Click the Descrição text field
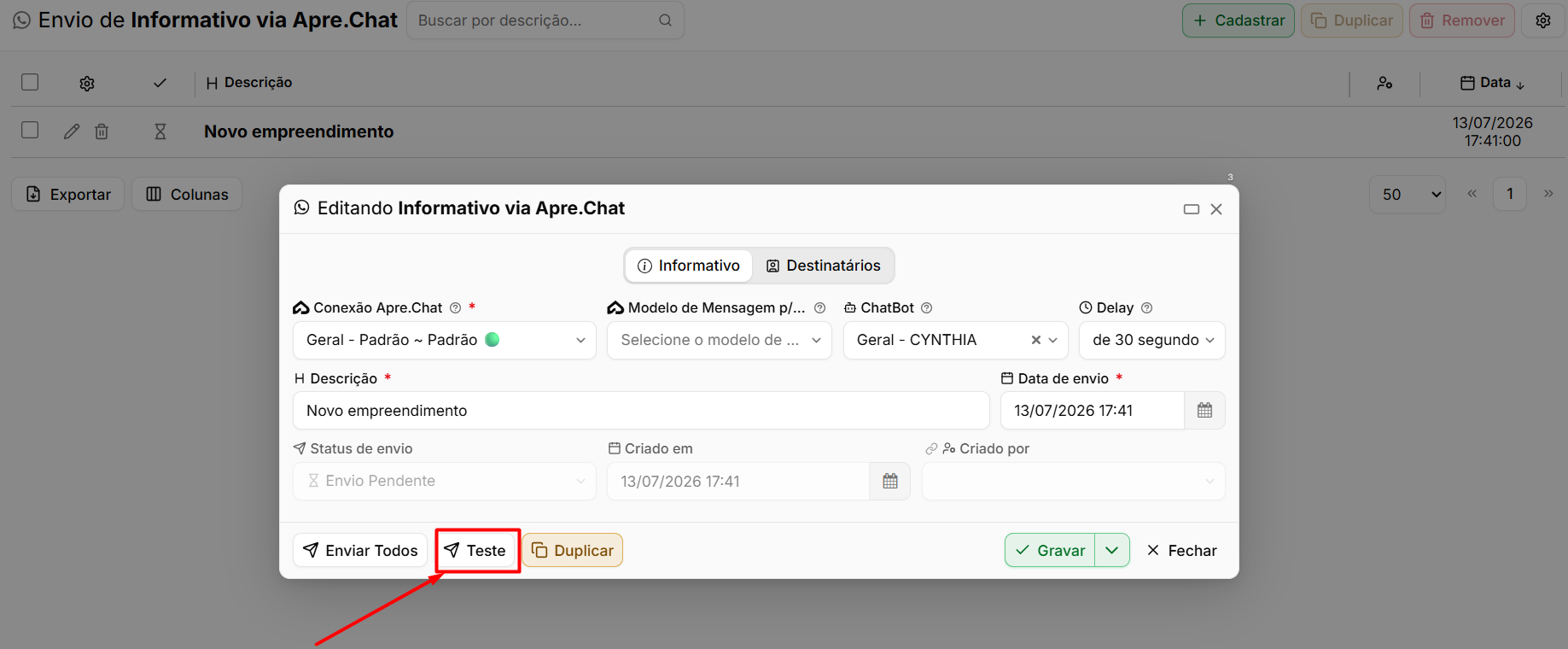This screenshot has height=649, width=1568. coord(641,411)
